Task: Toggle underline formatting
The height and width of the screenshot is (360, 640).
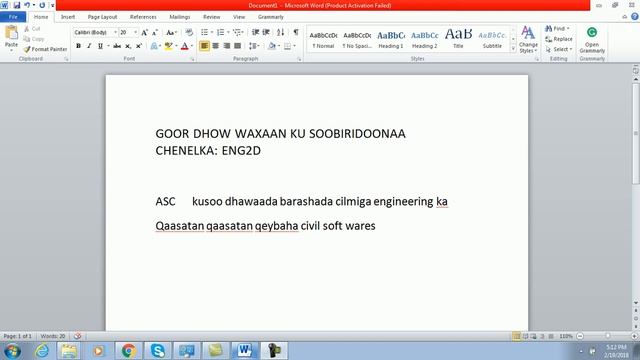Action: coord(100,46)
